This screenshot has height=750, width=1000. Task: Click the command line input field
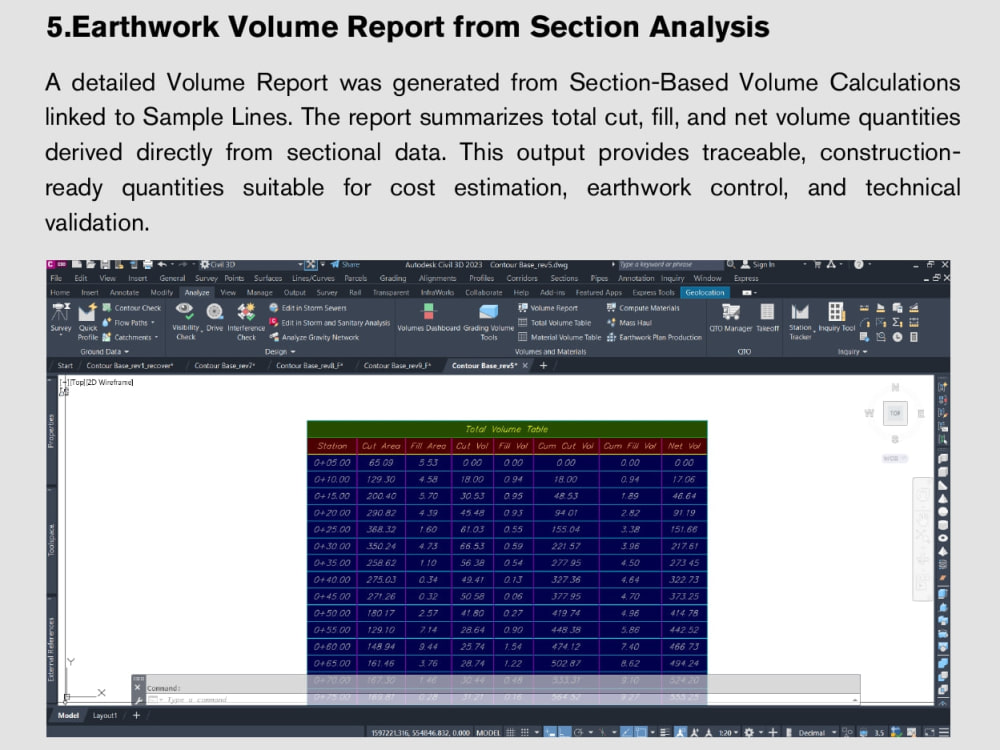pyautogui.click(x=504, y=700)
